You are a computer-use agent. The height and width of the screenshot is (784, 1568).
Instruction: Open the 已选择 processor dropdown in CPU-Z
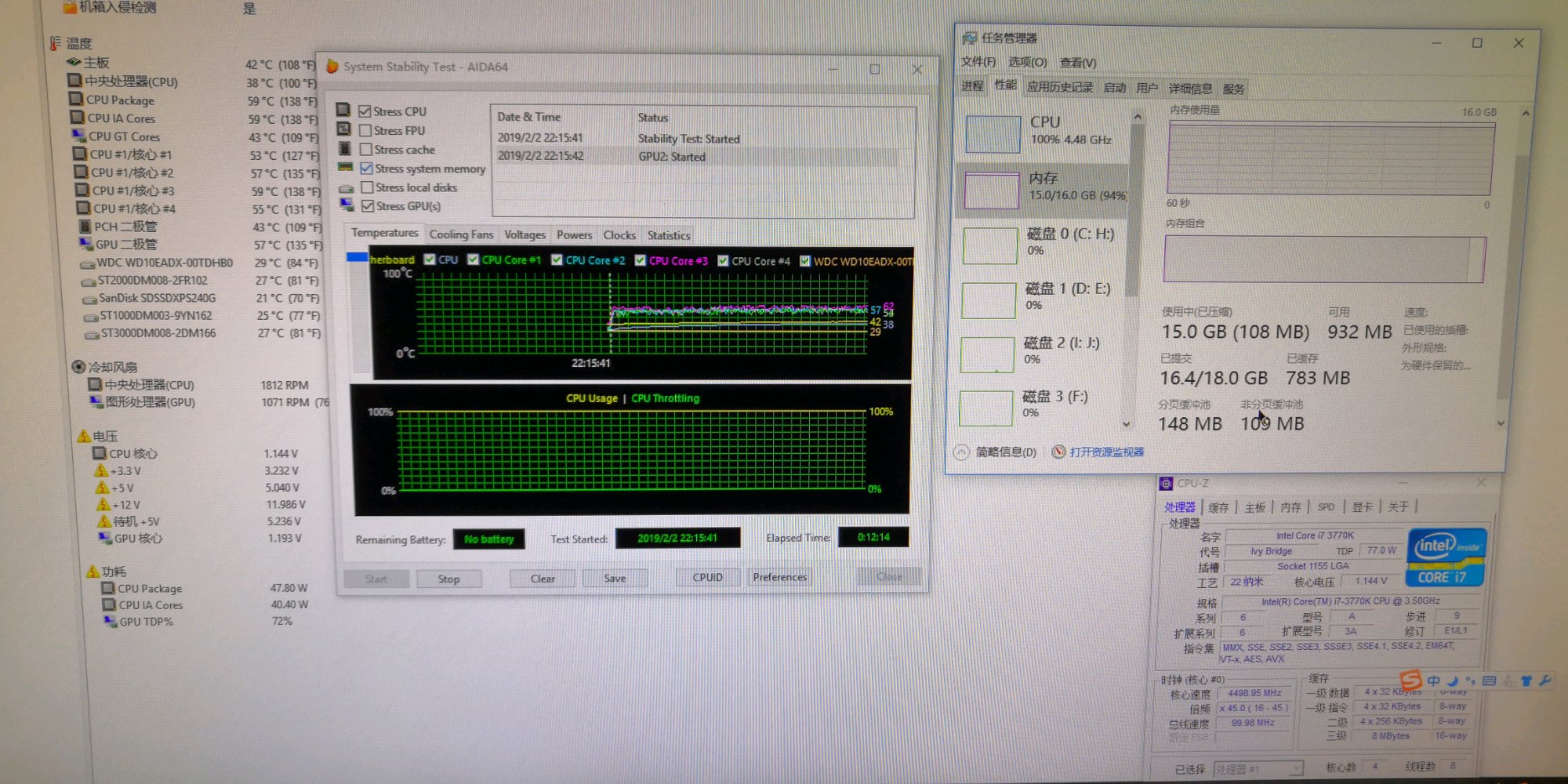(x=1258, y=769)
